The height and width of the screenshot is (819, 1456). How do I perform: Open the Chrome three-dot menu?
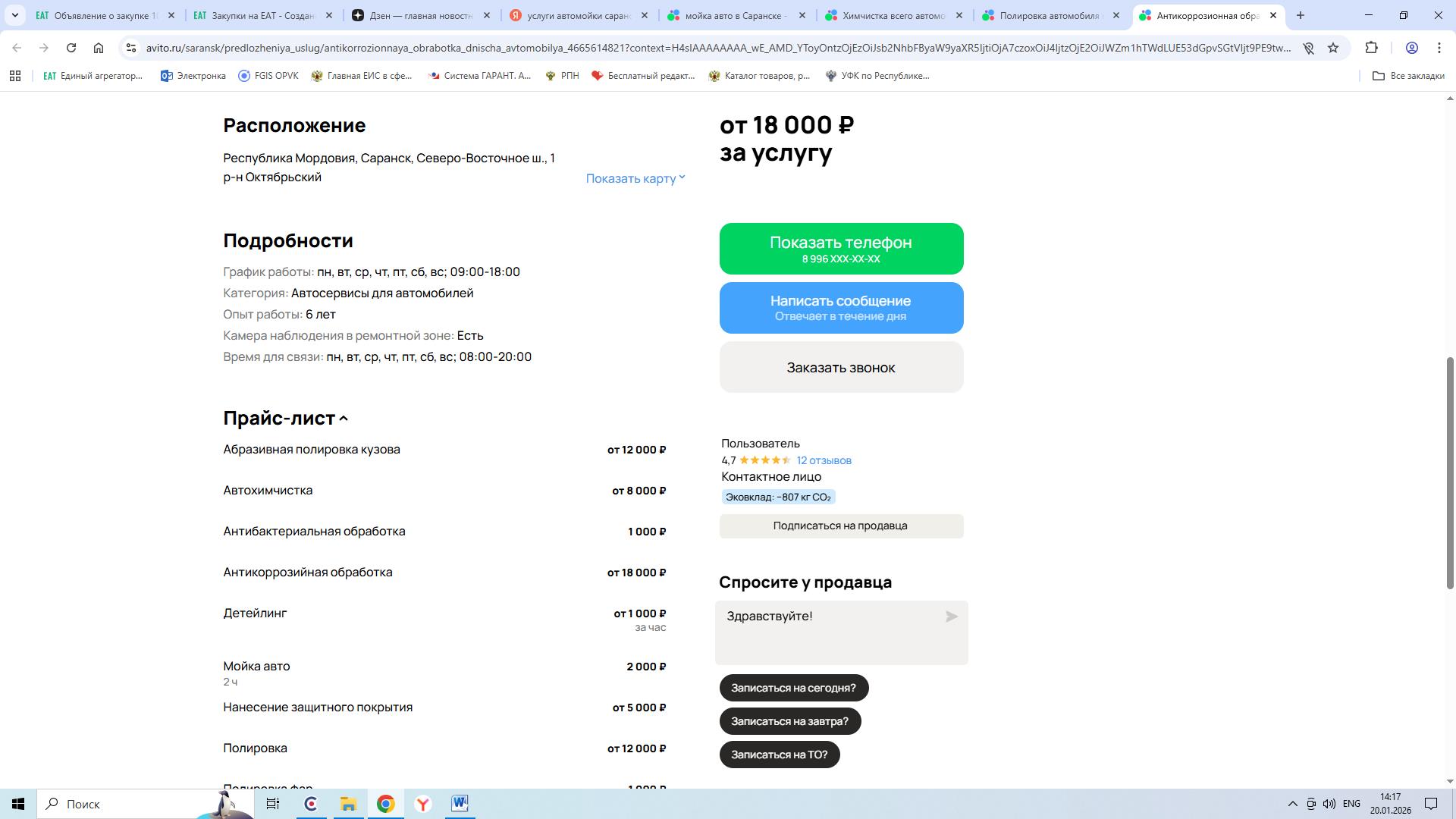1439,48
